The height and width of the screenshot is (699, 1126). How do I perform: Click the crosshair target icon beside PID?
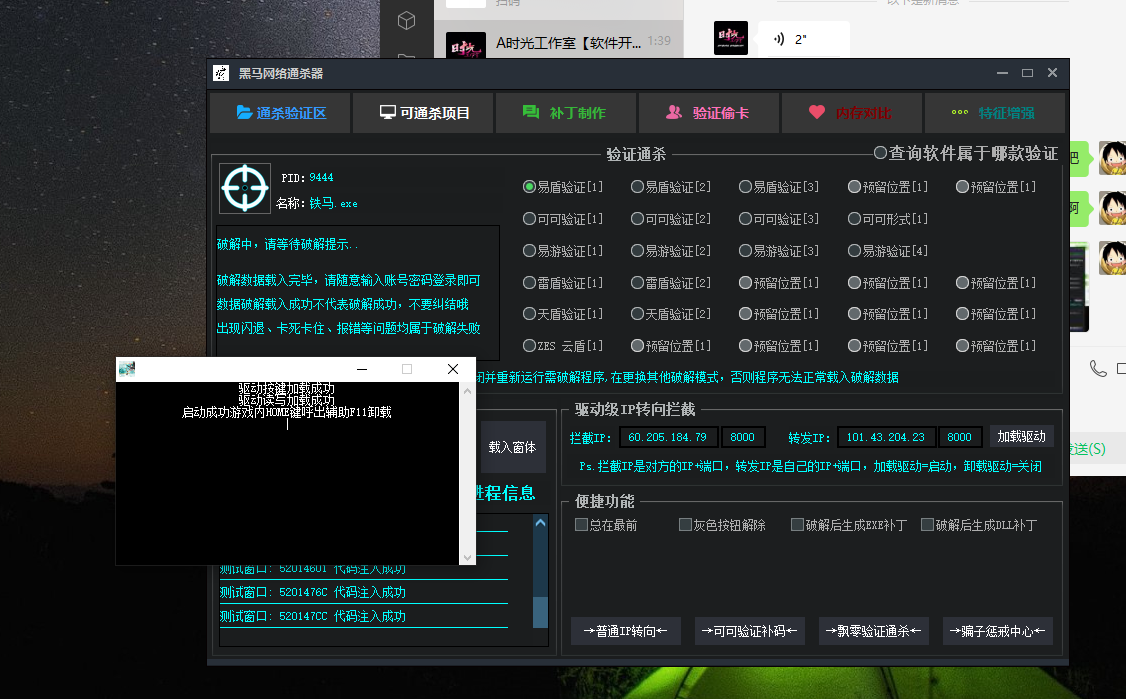(x=245, y=187)
